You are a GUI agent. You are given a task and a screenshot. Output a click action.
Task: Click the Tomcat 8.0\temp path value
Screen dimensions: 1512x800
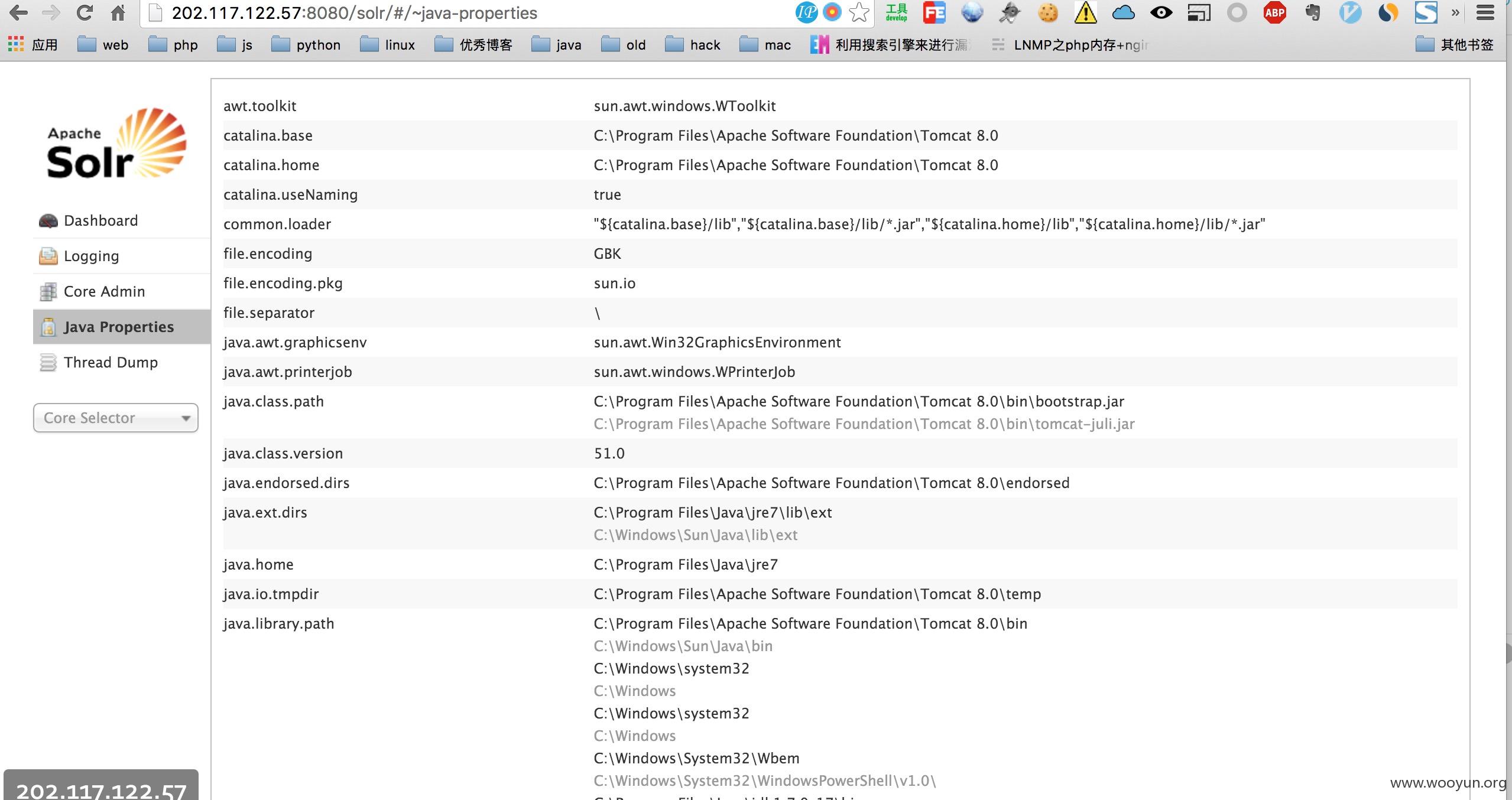pos(817,594)
